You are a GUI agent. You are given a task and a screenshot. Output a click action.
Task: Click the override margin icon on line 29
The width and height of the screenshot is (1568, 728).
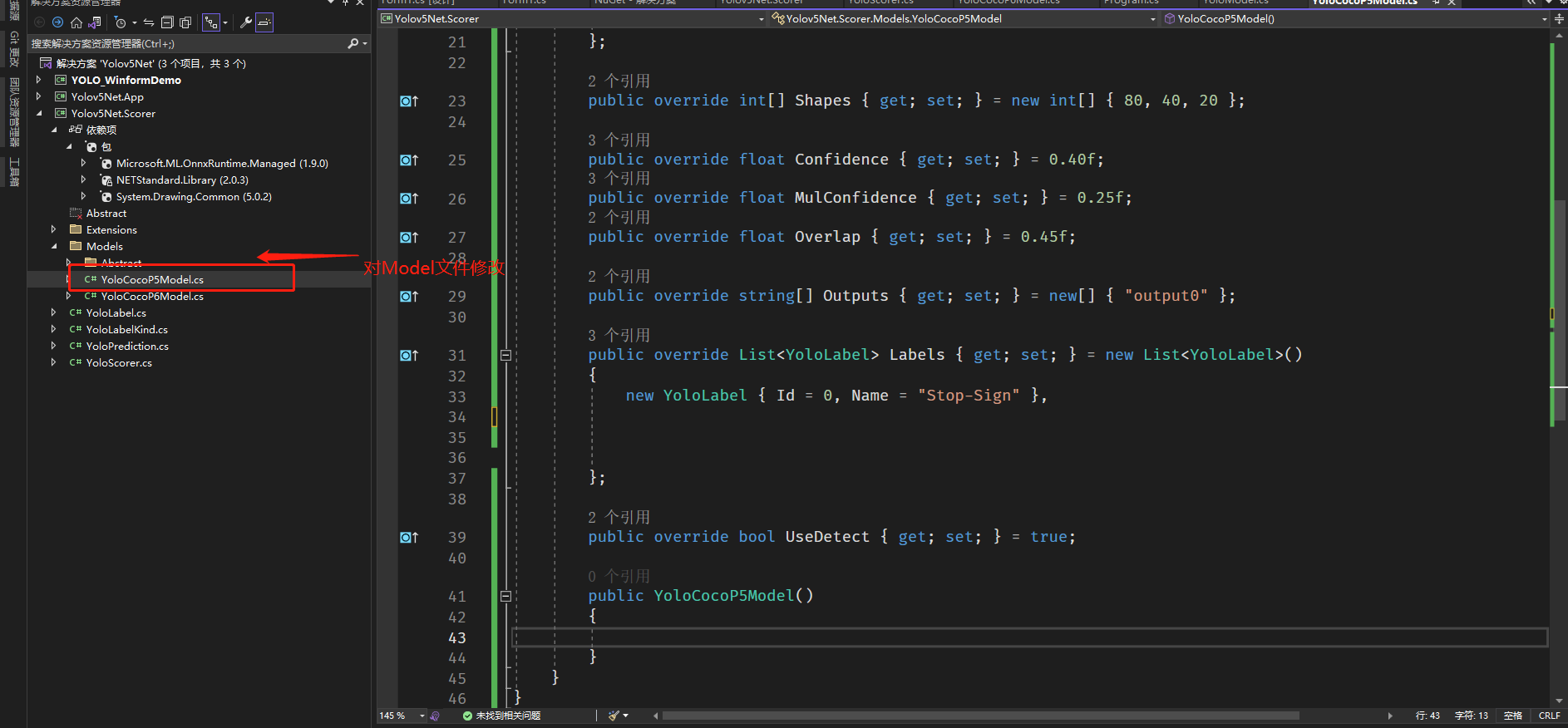coord(409,296)
